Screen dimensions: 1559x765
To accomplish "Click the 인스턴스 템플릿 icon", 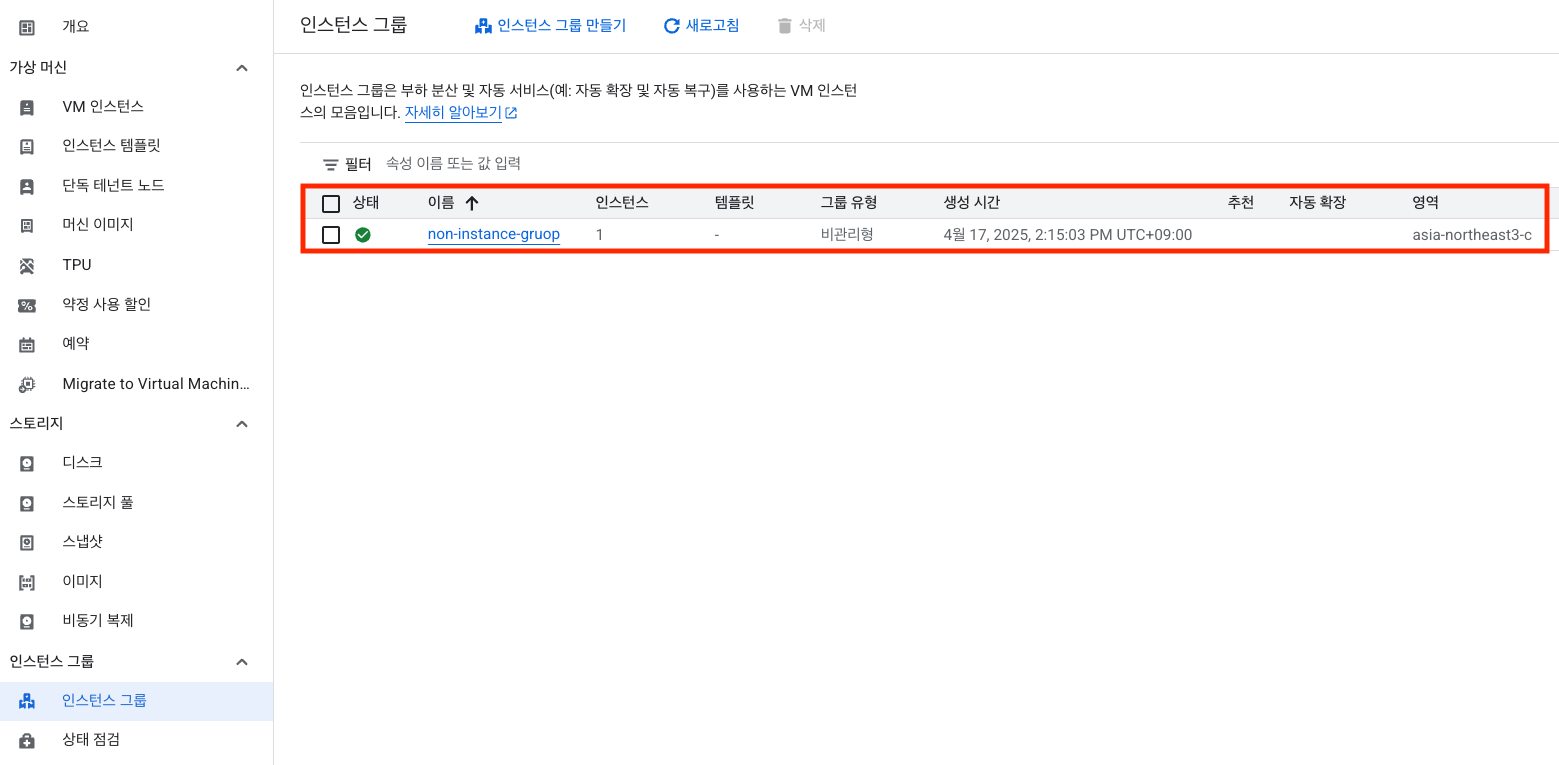I will [27, 146].
